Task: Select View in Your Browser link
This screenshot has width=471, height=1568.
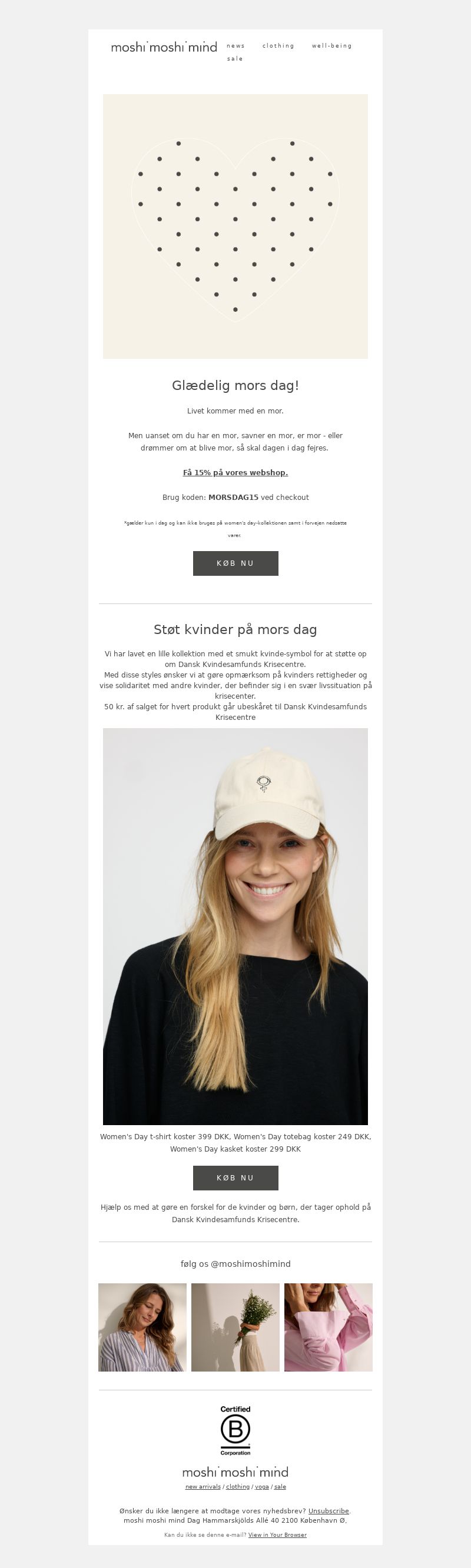Action: [x=277, y=1534]
